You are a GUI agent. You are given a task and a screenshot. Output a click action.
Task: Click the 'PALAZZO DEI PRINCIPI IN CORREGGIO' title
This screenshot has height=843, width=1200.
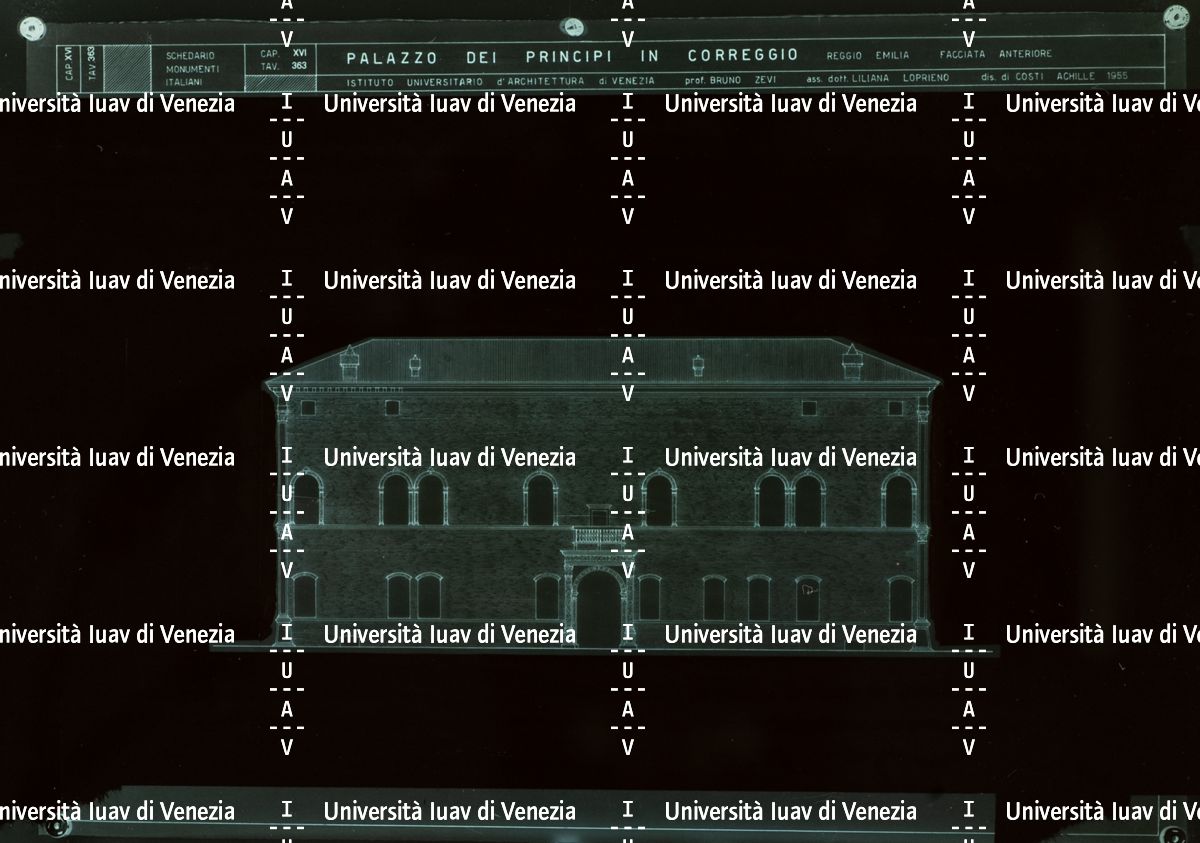(x=572, y=56)
